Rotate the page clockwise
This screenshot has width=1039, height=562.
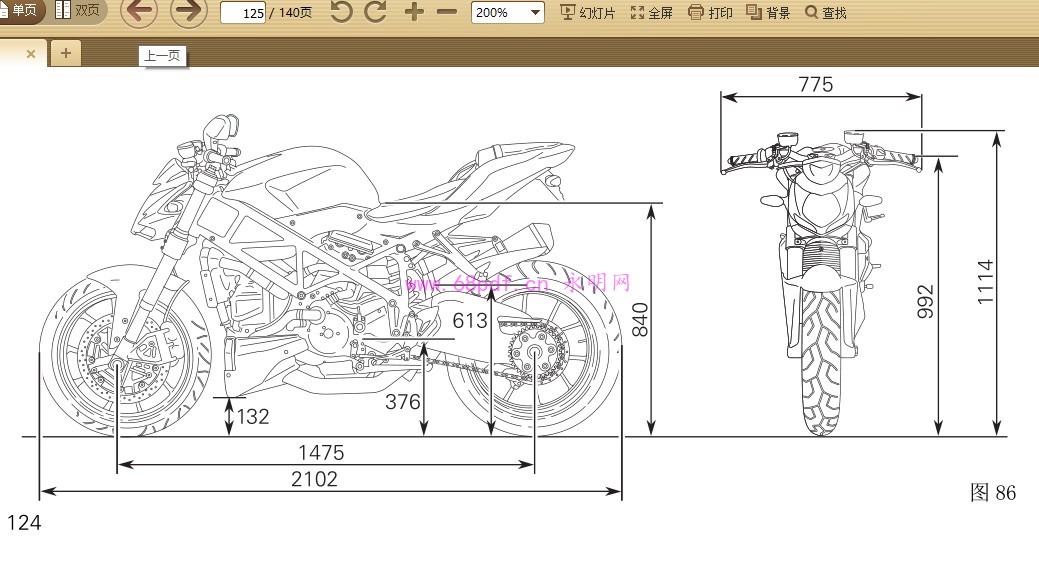click(x=375, y=12)
